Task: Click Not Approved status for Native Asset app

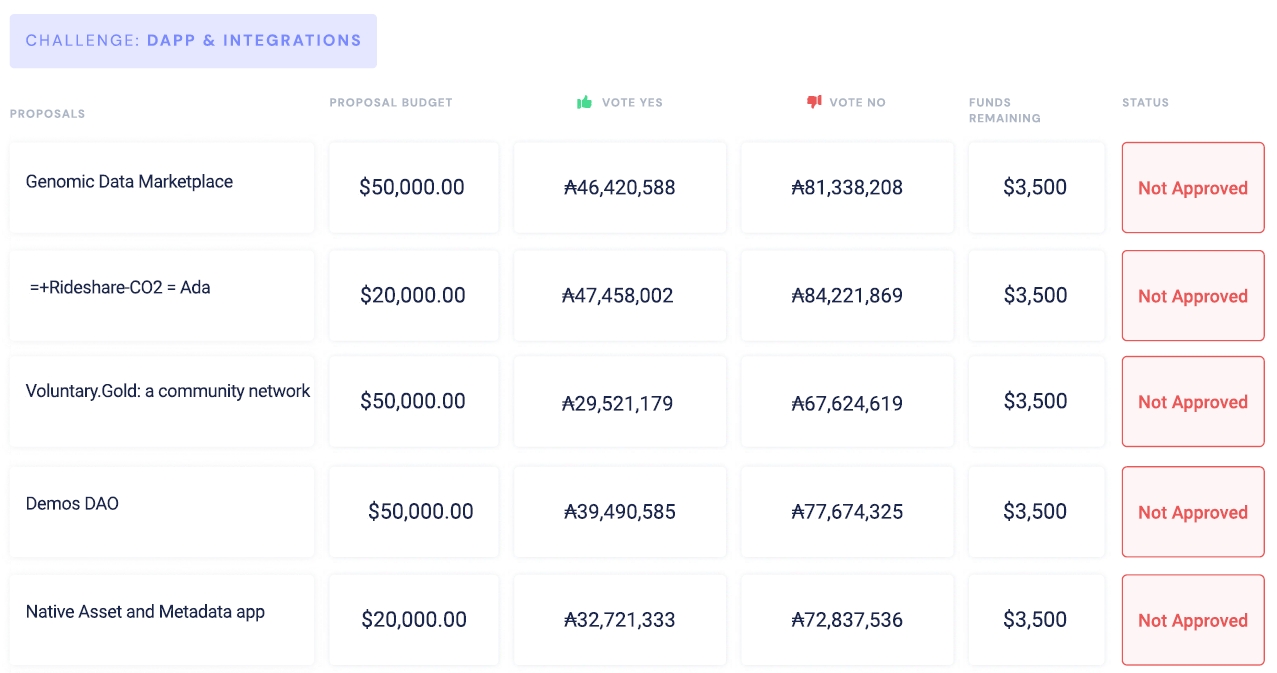Action: coord(1193,620)
